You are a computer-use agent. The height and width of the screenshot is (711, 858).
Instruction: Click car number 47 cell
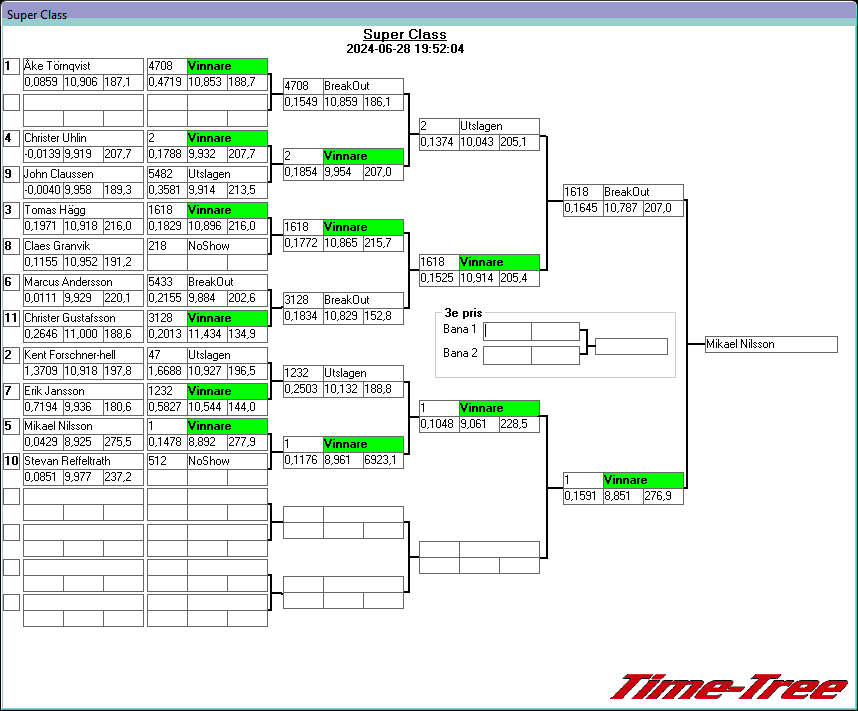(x=167, y=355)
